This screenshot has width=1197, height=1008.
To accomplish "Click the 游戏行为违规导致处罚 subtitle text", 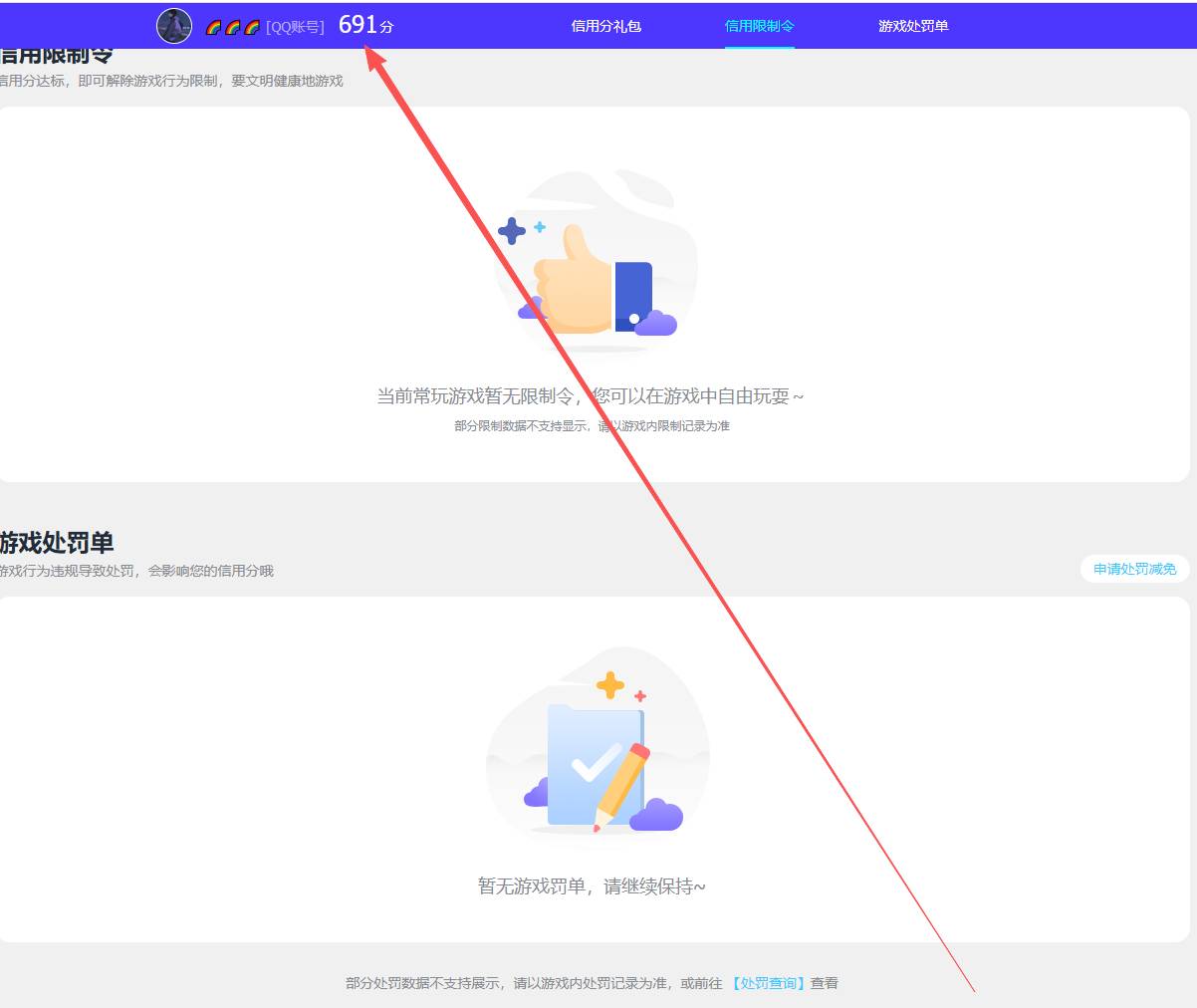I will click(136, 571).
